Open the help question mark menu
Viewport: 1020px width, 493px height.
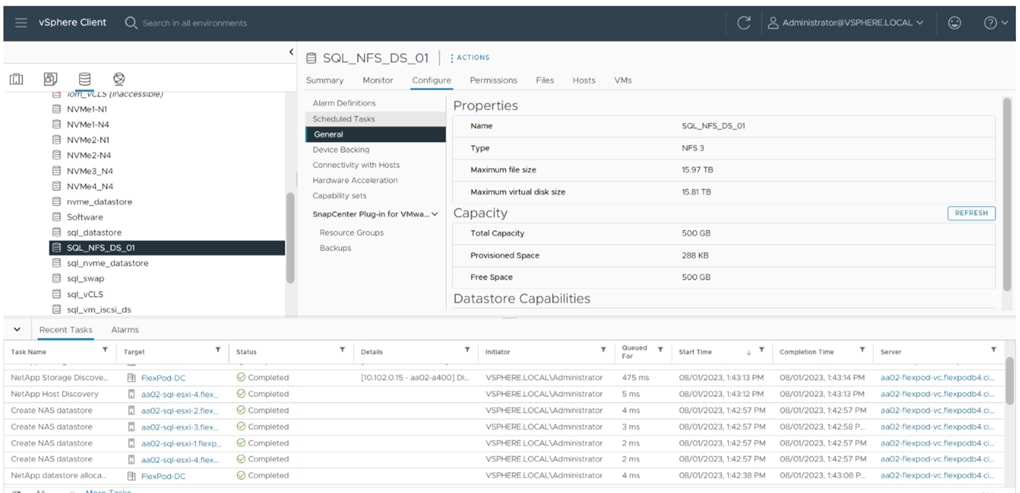(x=995, y=23)
